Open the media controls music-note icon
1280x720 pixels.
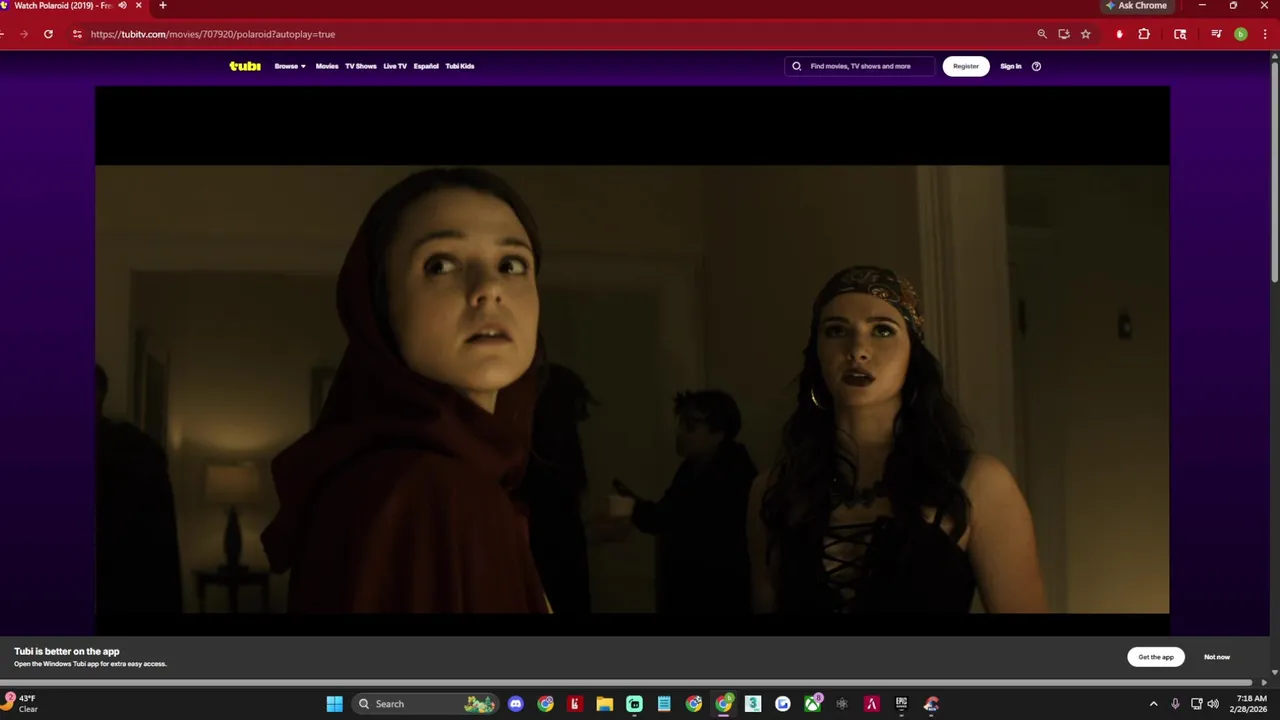click(x=1216, y=34)
